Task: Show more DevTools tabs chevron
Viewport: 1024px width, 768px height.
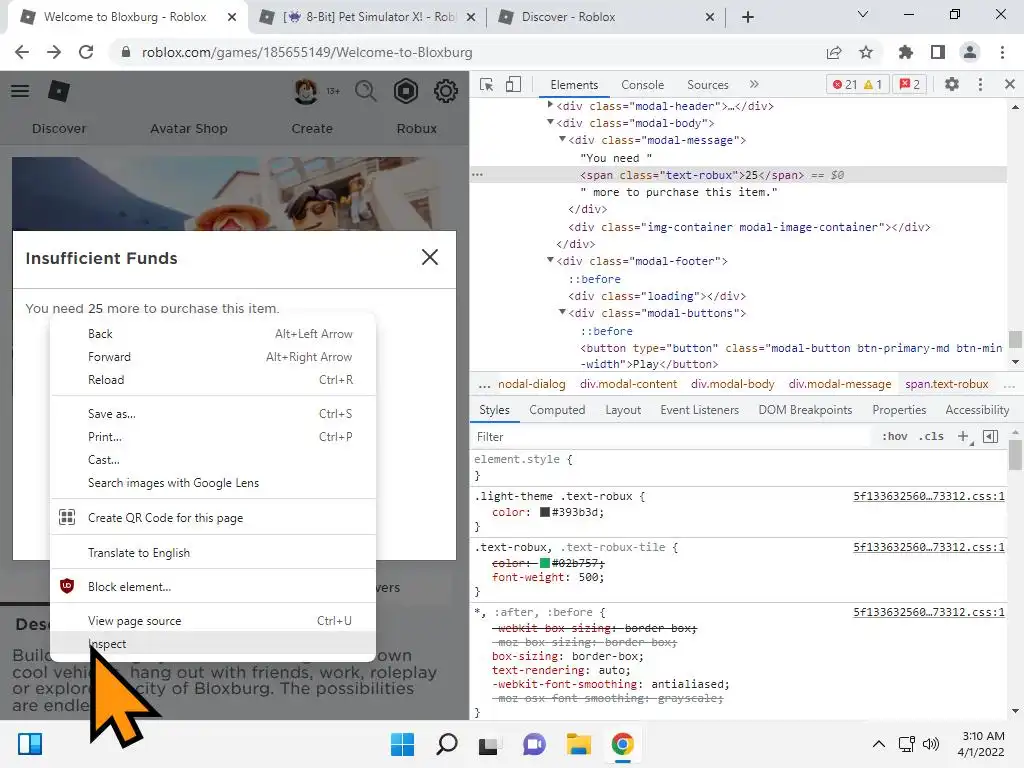Action: [754, 84]
